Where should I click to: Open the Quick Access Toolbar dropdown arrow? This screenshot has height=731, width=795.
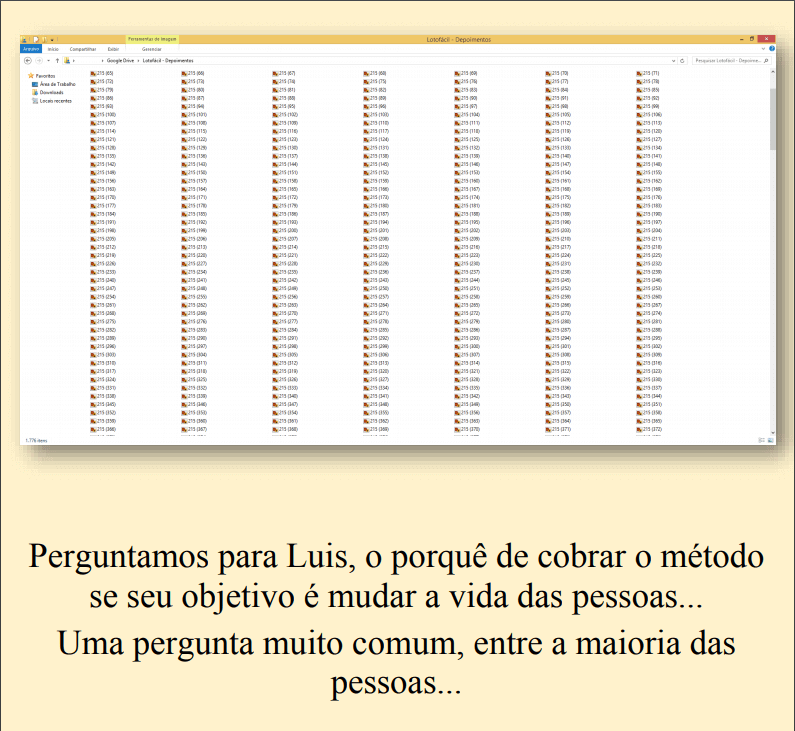[x=53, y=40]
